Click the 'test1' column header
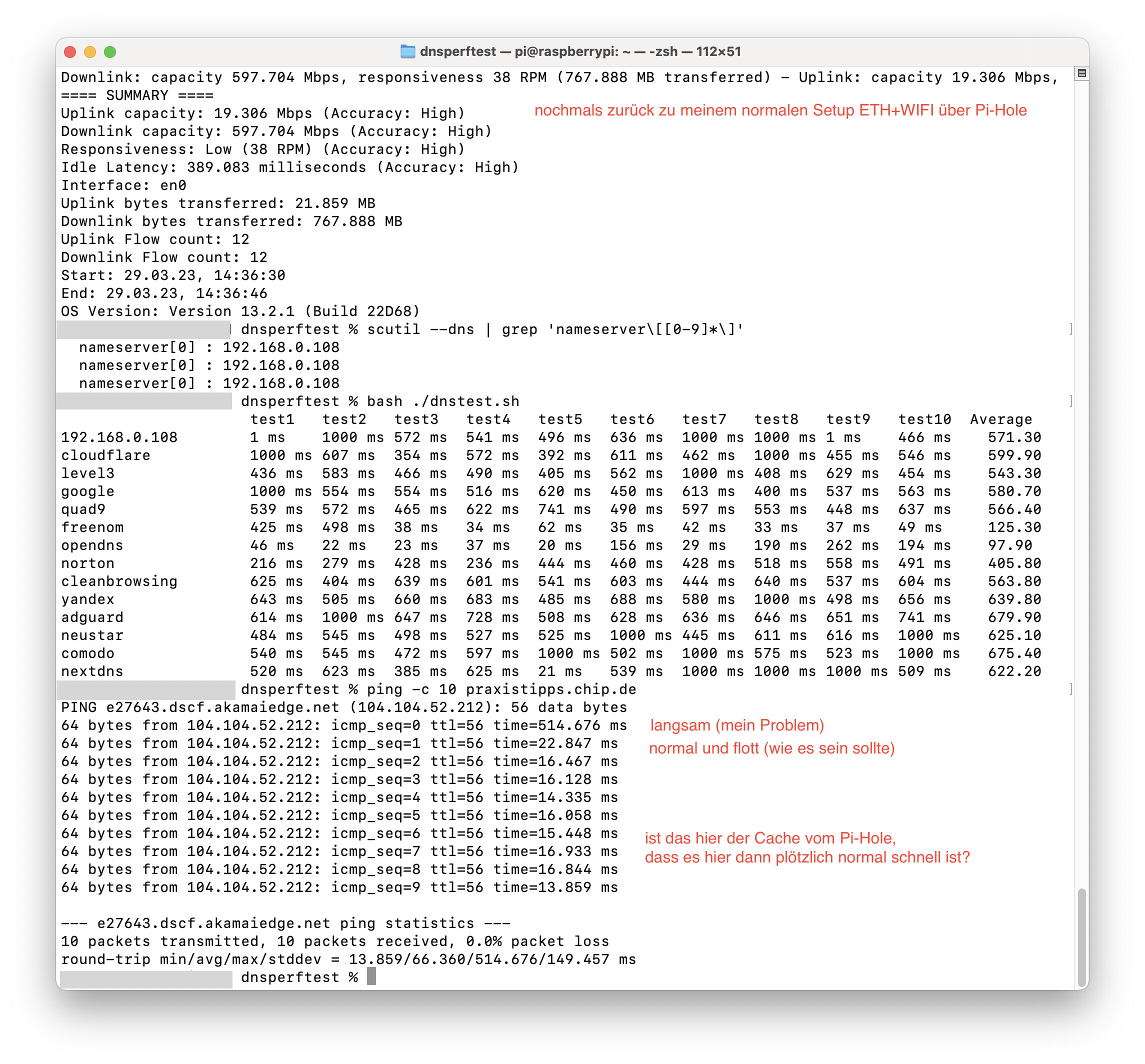The width and height of the screenshot is (1145, 1064). click(271, 419)
